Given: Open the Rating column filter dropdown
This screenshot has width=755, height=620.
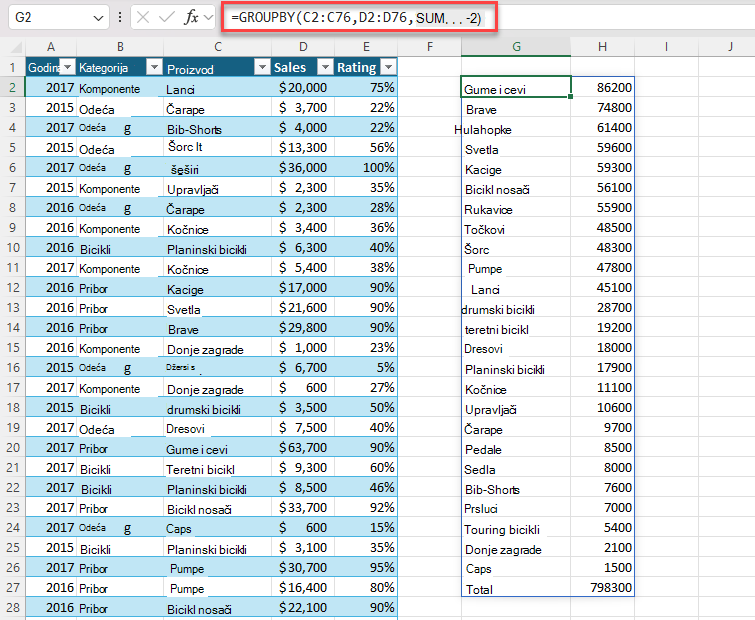Looking at the screenshot, I should click(389, 67).
